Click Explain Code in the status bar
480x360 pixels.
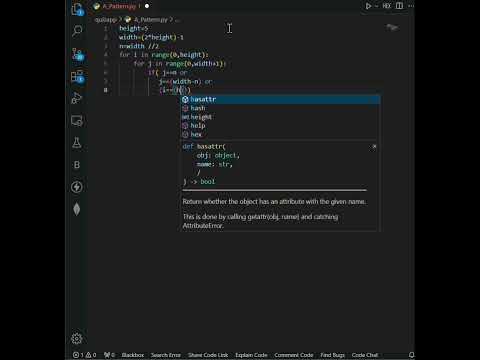pos(251,355)
